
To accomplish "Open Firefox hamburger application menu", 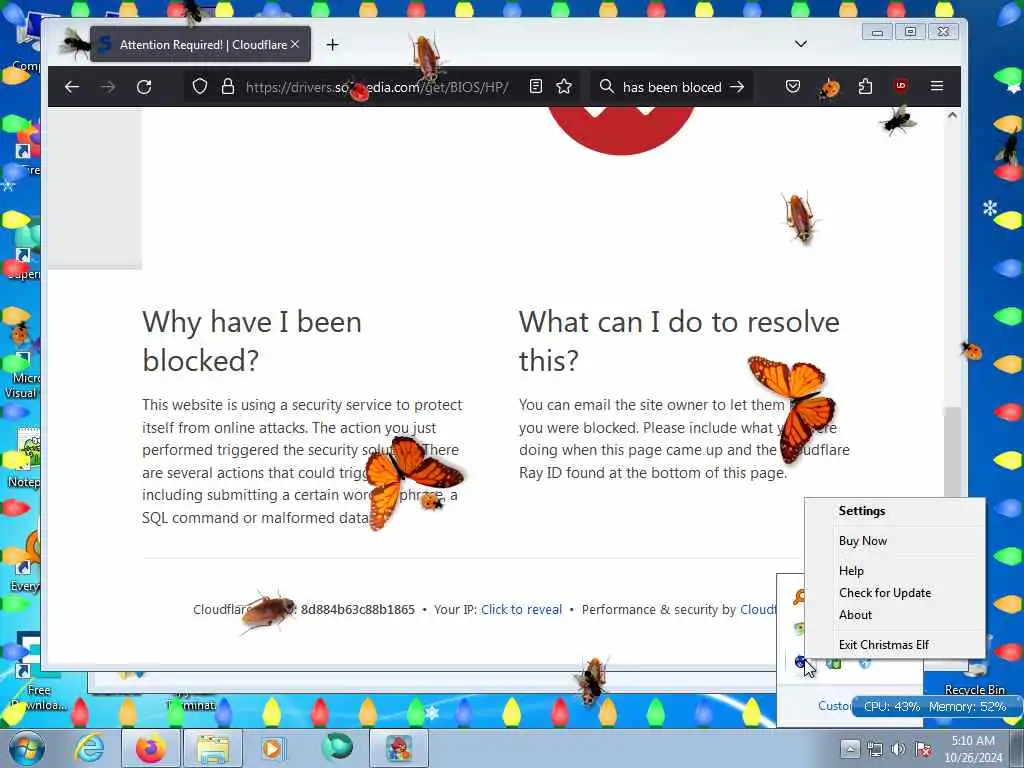I will (x=936, y=86).
